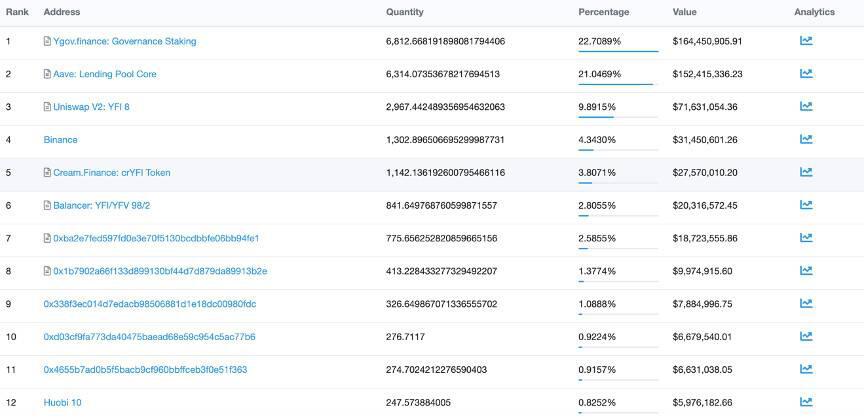
Task: Open the Binance holder address link
Action: point(61,140)
